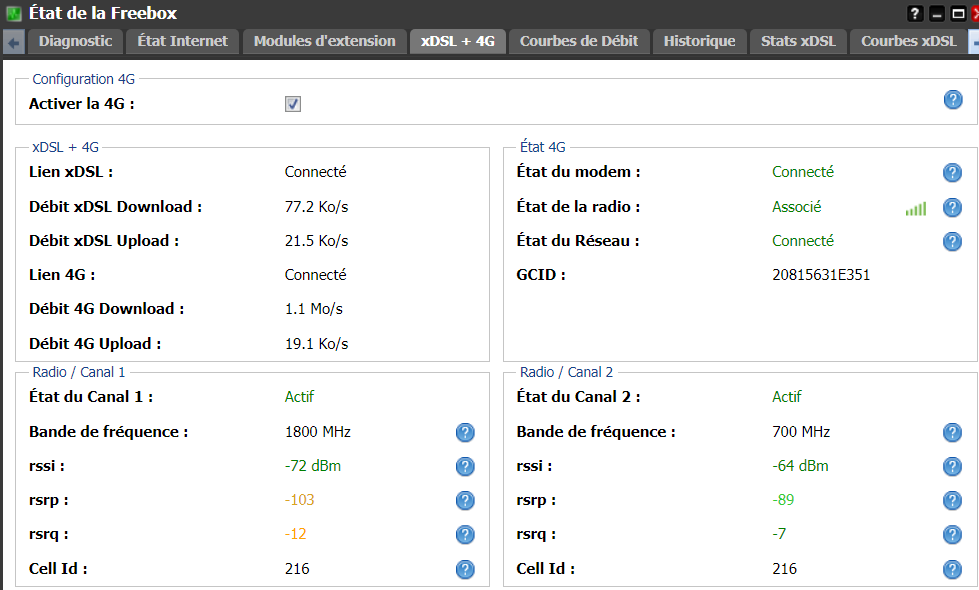Open help for État du Réseau

(953, 241)
